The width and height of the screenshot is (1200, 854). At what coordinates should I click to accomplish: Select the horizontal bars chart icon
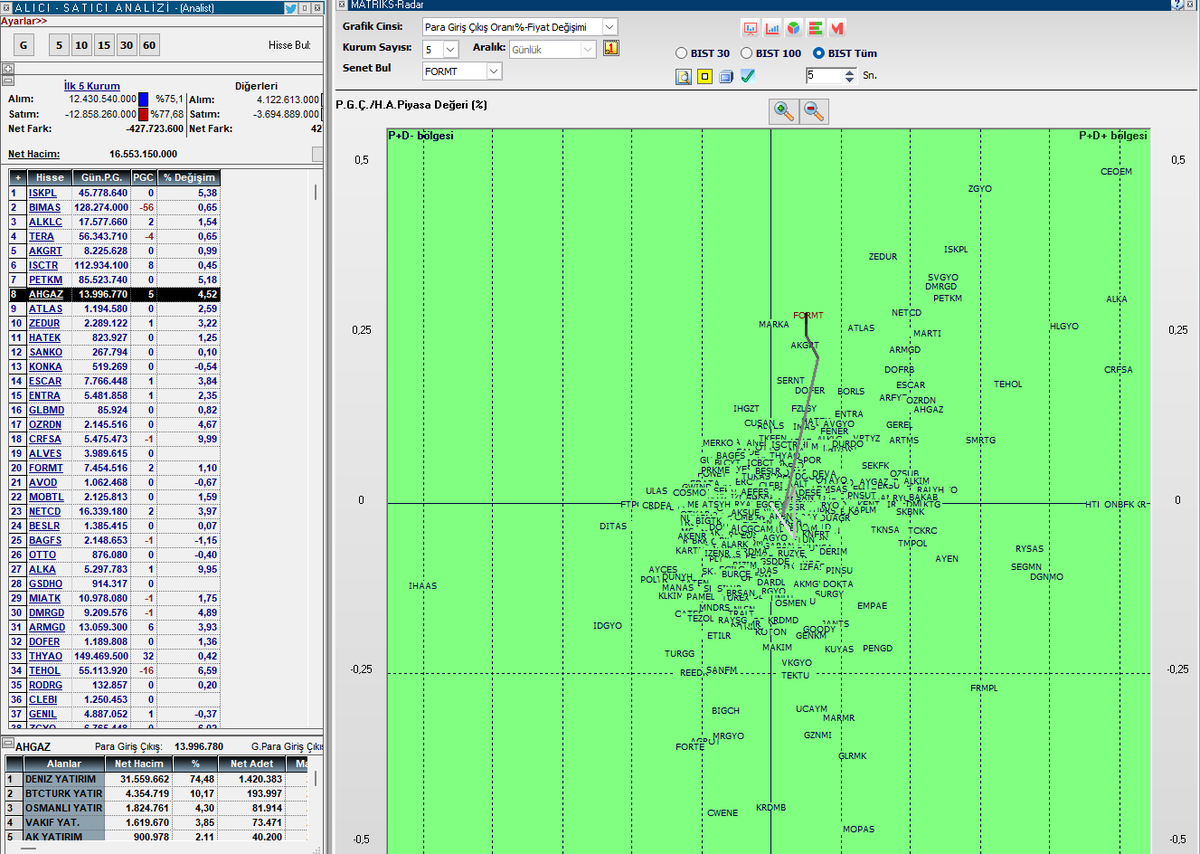coord(815,29)
